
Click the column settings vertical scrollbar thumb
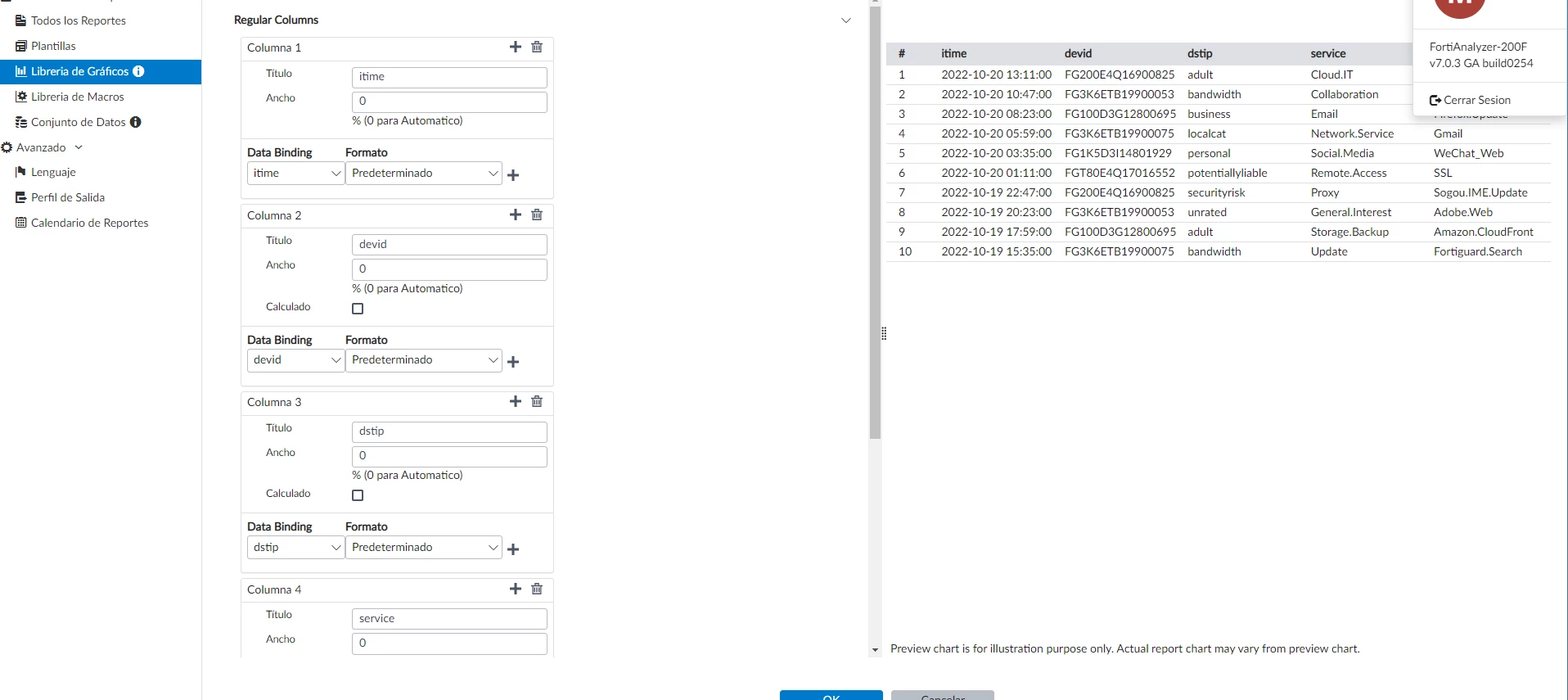pyautogui.click(x=875, y=223)
